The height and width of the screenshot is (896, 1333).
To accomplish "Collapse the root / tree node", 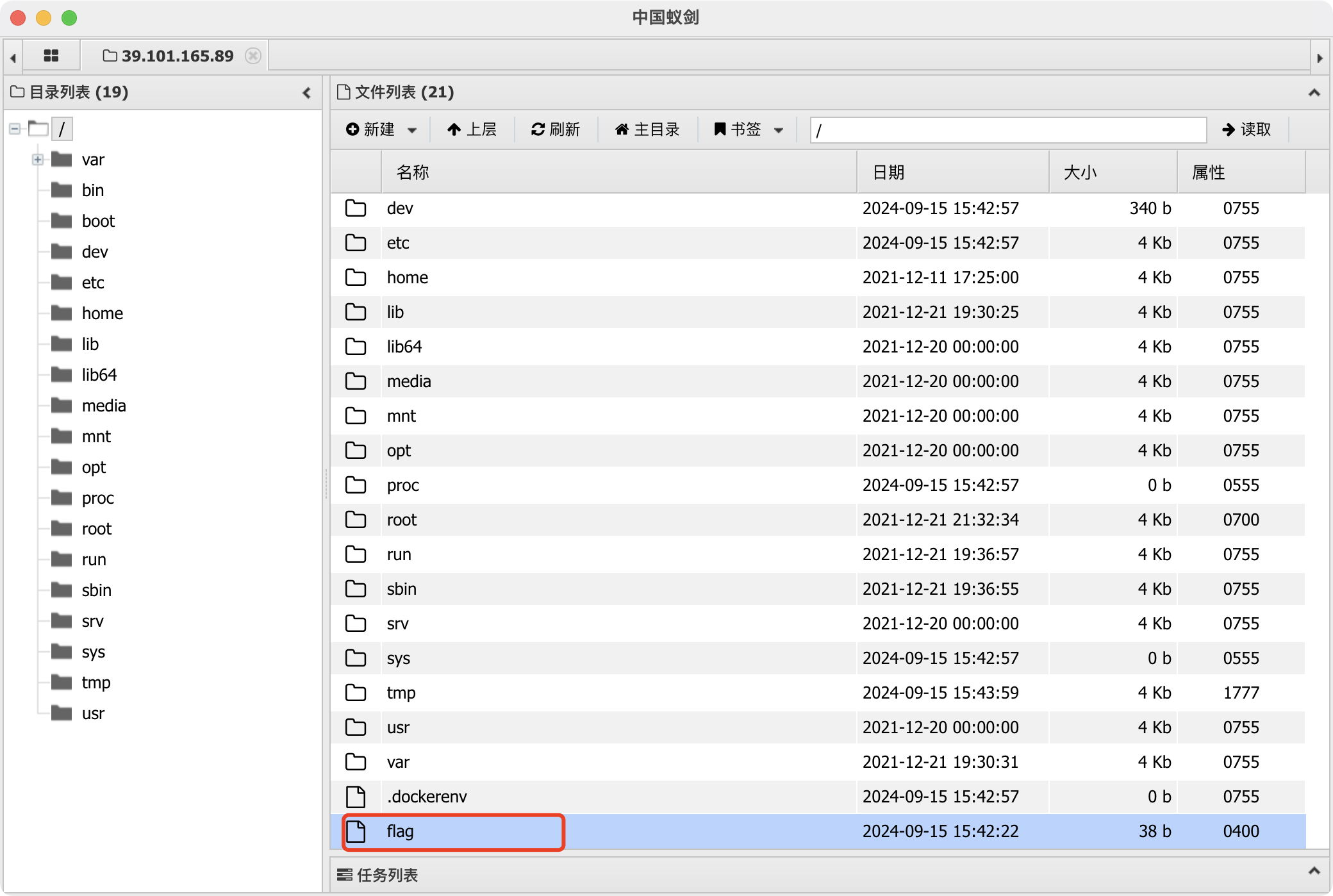I will [15, 129].
